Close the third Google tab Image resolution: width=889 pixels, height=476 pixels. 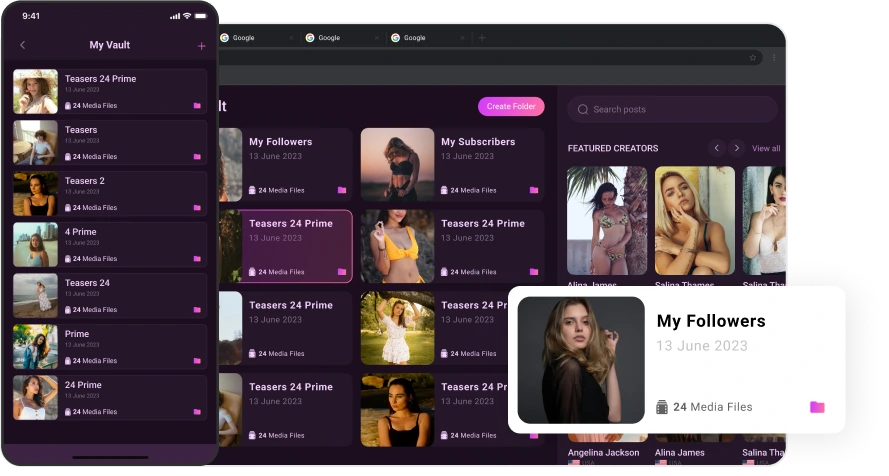pos(462,38)
